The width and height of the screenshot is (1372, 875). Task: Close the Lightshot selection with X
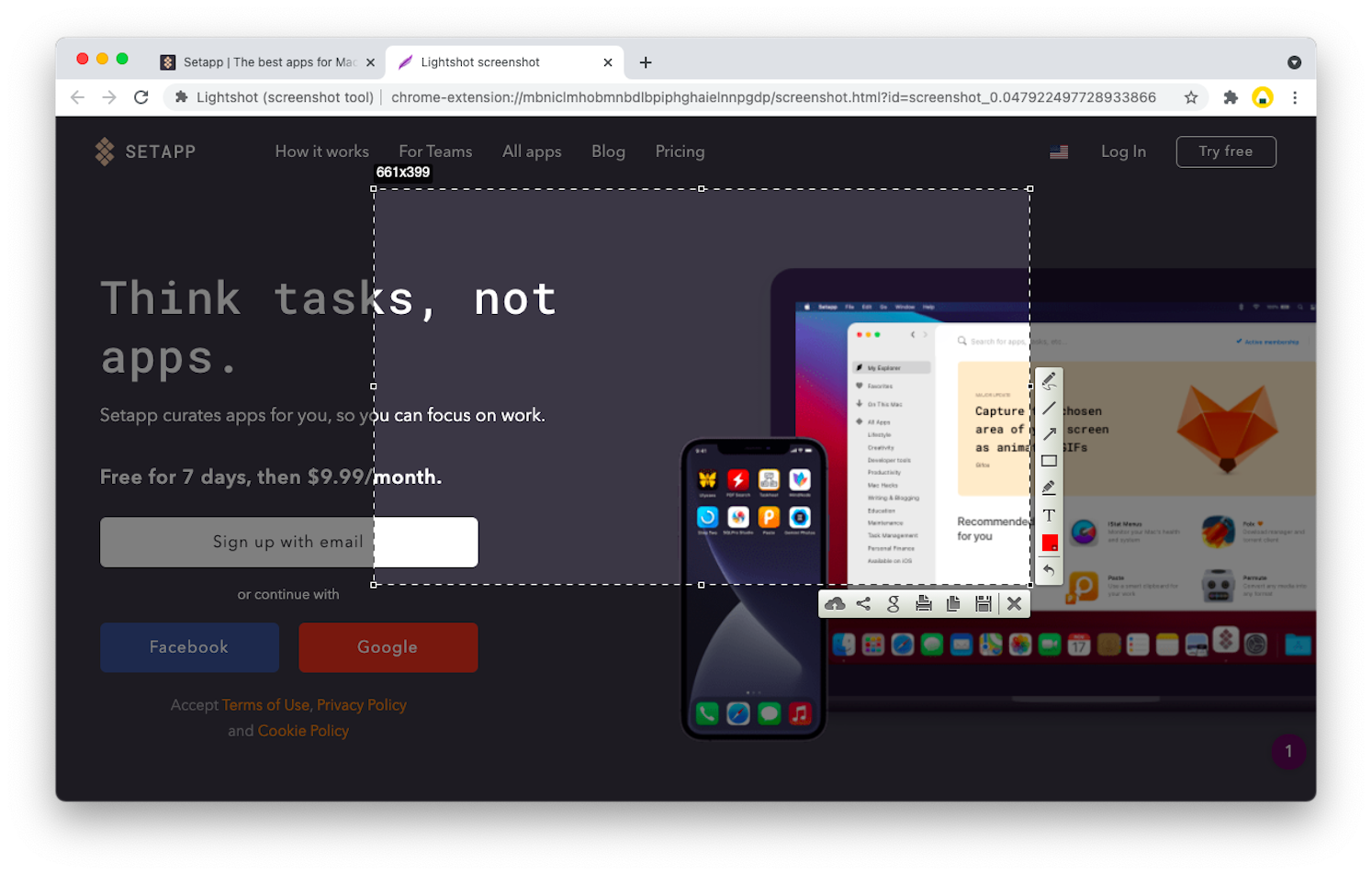(1014, 603)
